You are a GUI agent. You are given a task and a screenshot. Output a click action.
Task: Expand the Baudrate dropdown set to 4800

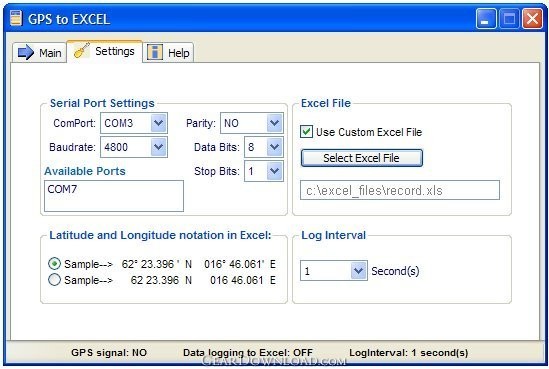click(x=158, y=147)
